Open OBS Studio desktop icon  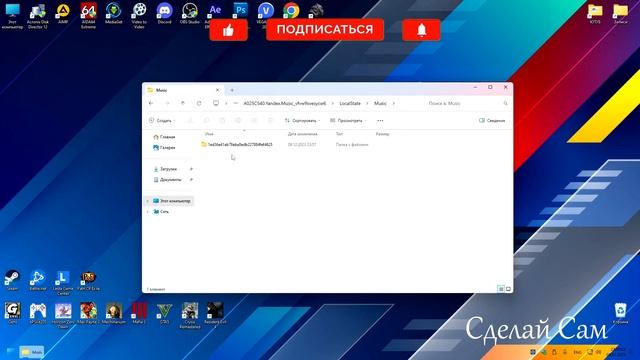(x=190, y=14)
